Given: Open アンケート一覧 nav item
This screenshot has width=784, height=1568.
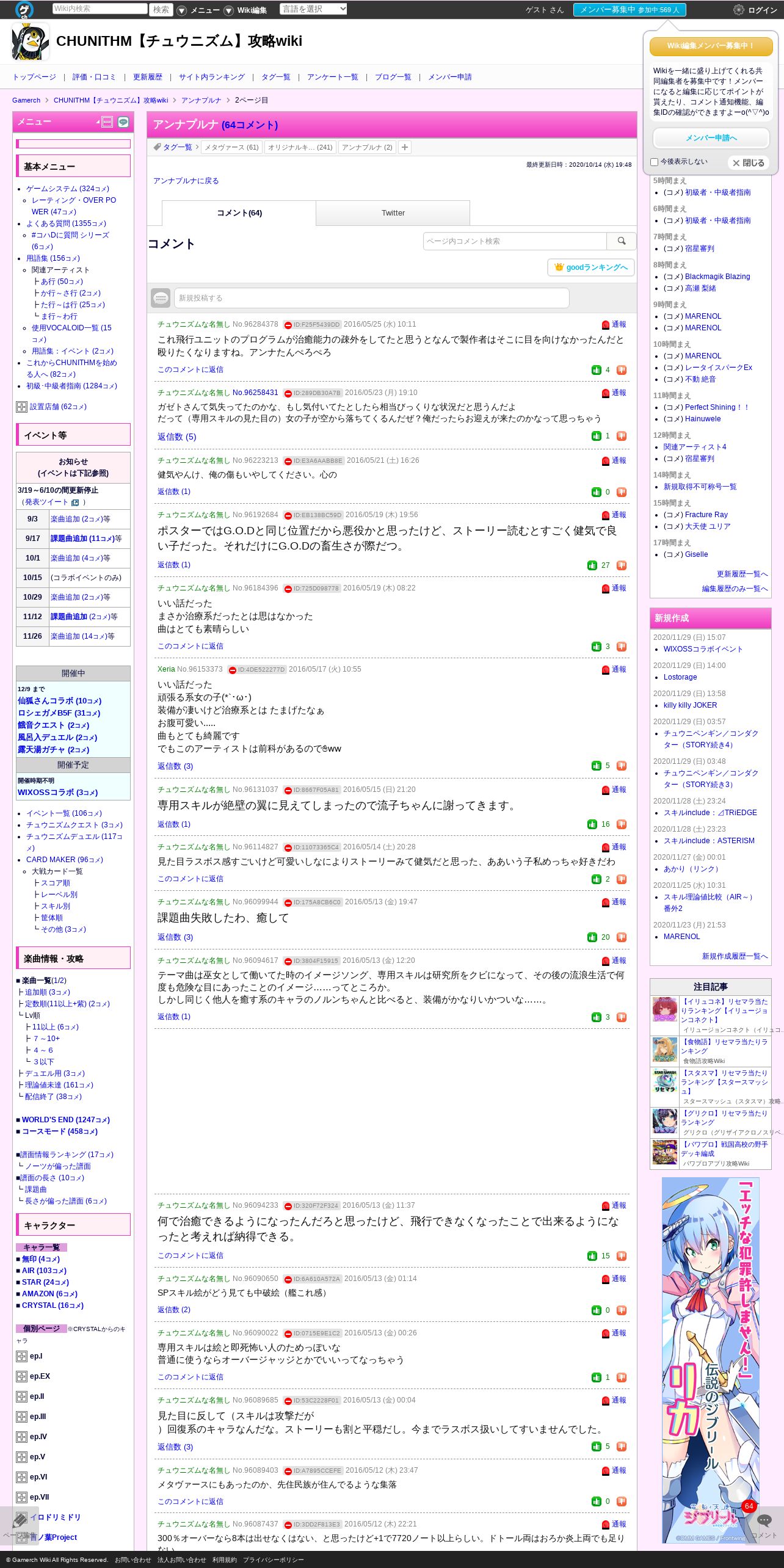Looking at the screenshot, I should pos(332,77).
